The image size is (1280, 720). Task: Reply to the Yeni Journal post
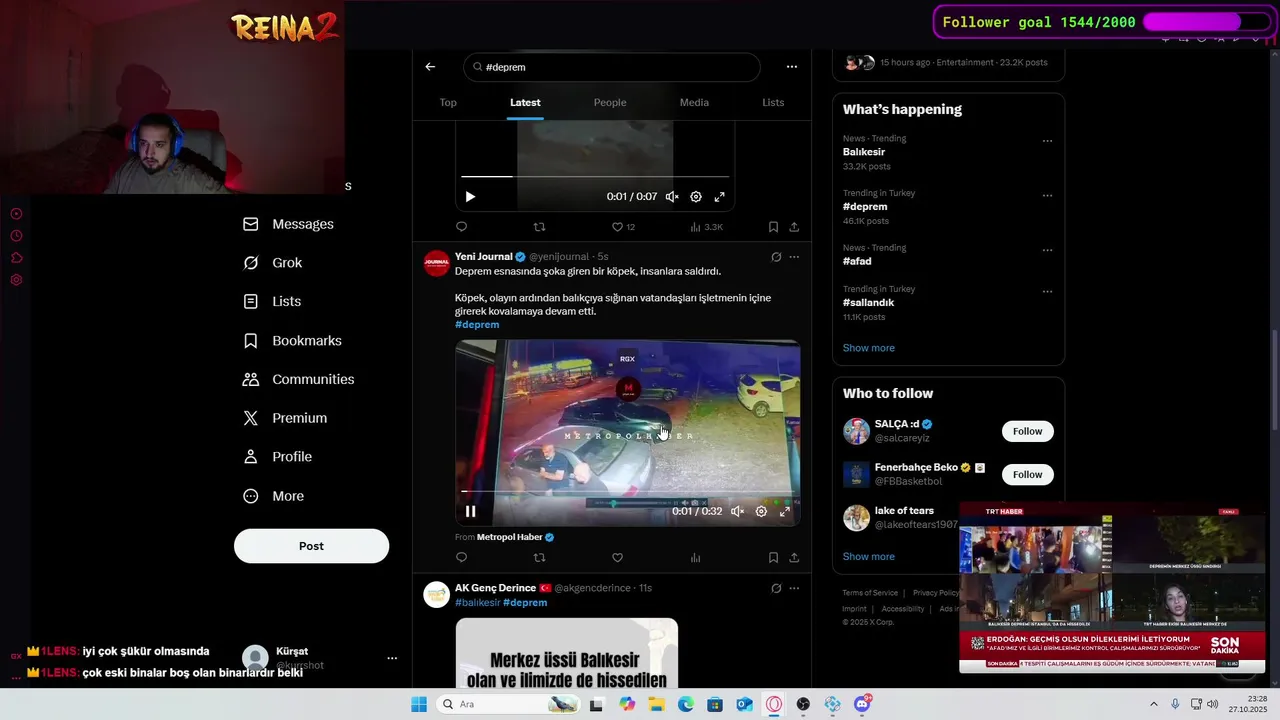pos(461,557)
